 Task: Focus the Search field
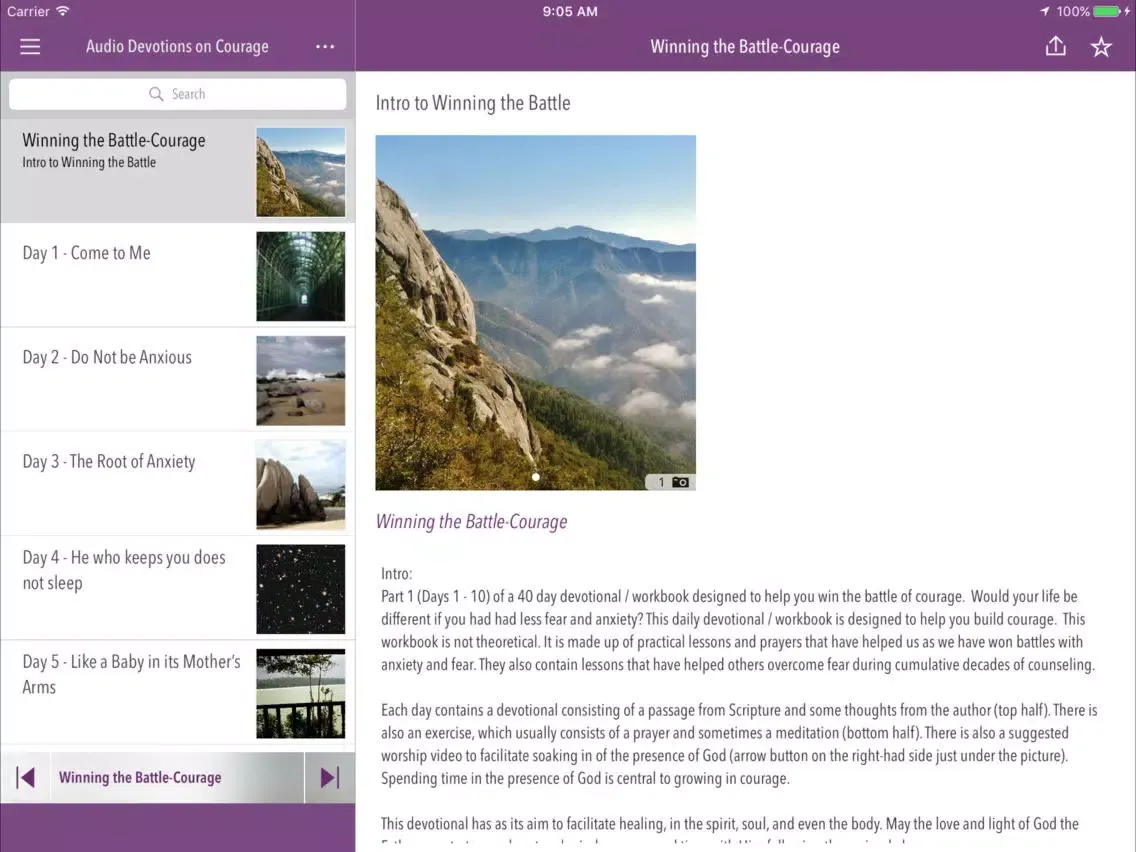tap(178, 94)
